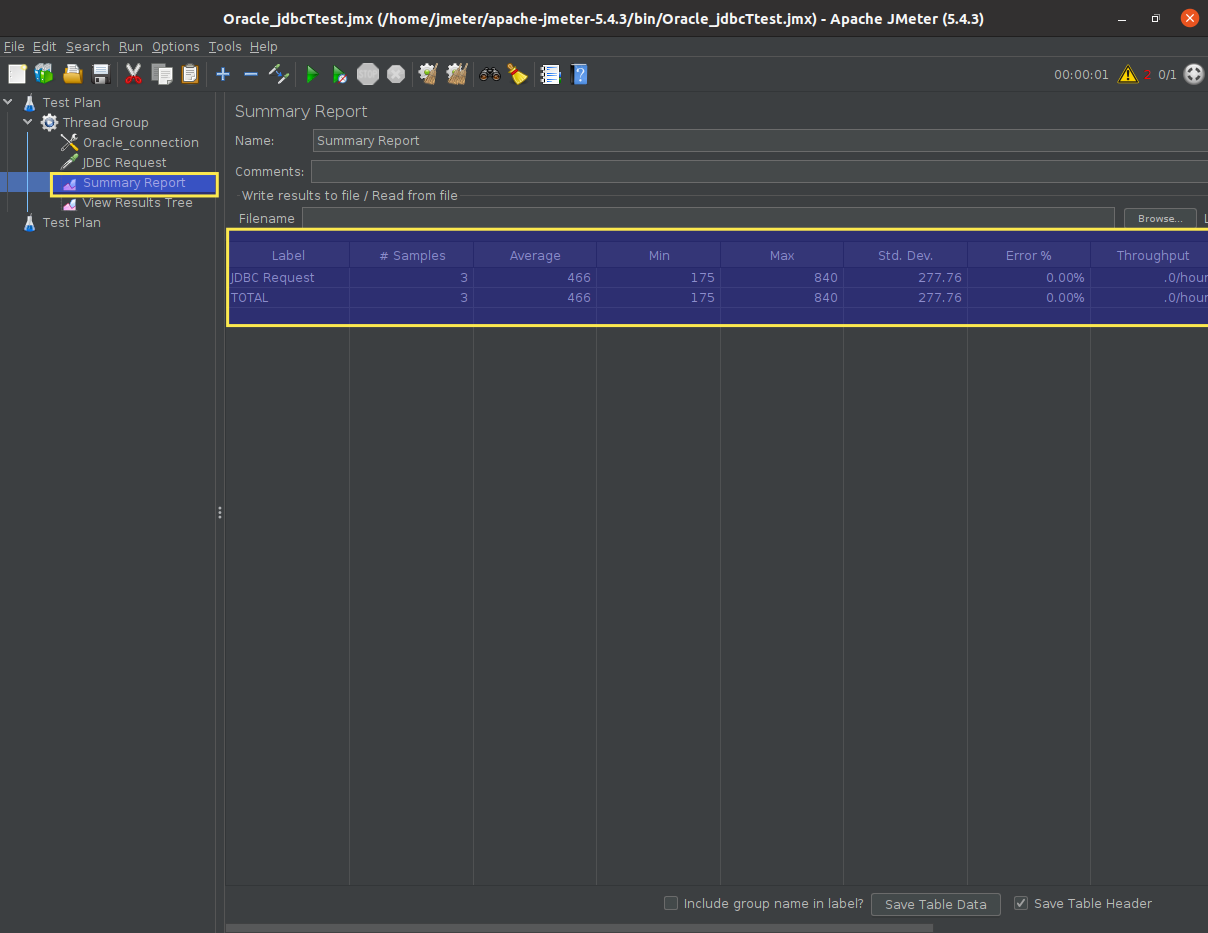This screenshot has width=1208, height=933.
Task: Open the Edit menu
Action: pyautogui.click(x=44, y=47)
